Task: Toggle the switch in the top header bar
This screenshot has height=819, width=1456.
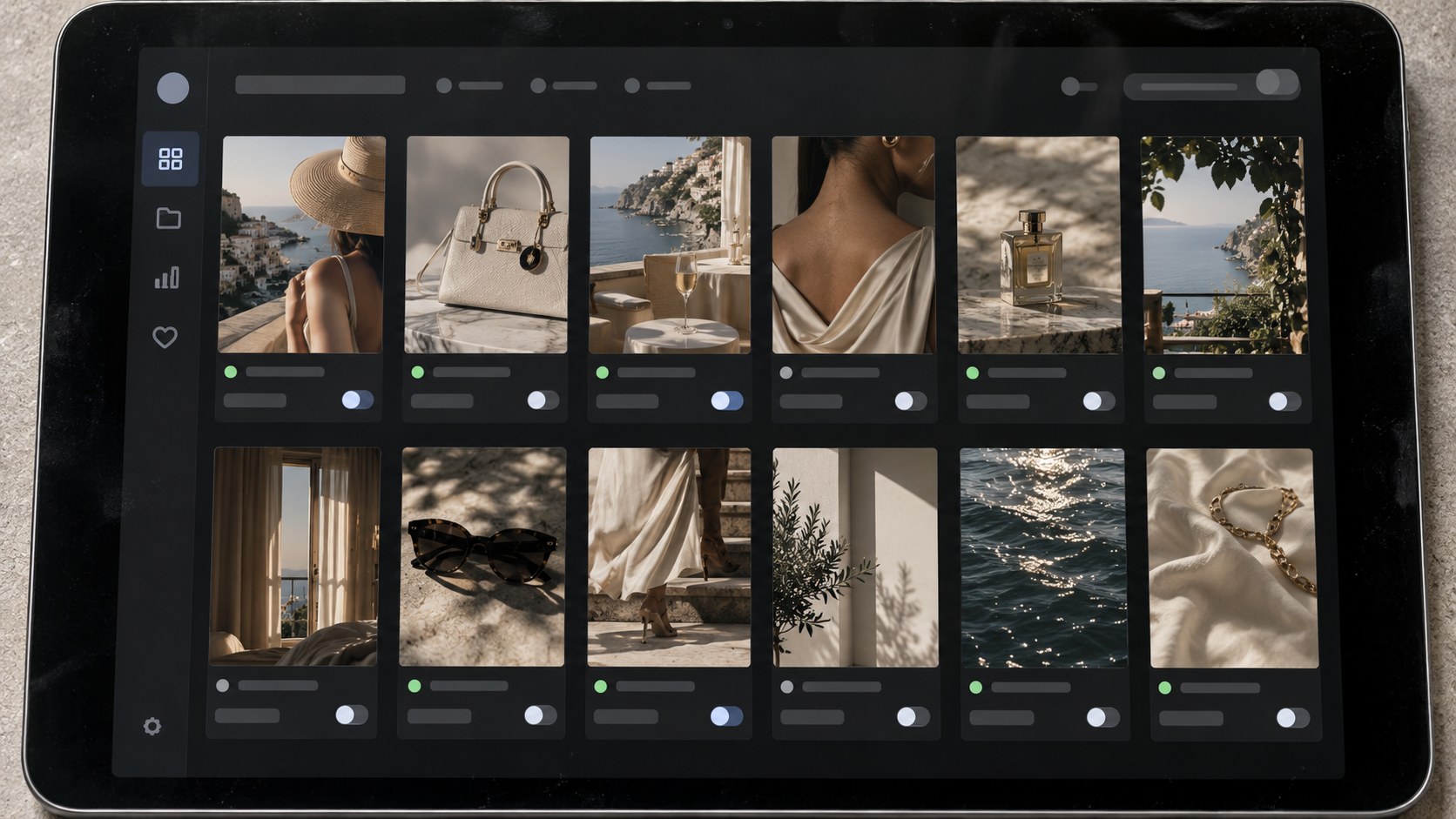Action: coord(1277,83)
